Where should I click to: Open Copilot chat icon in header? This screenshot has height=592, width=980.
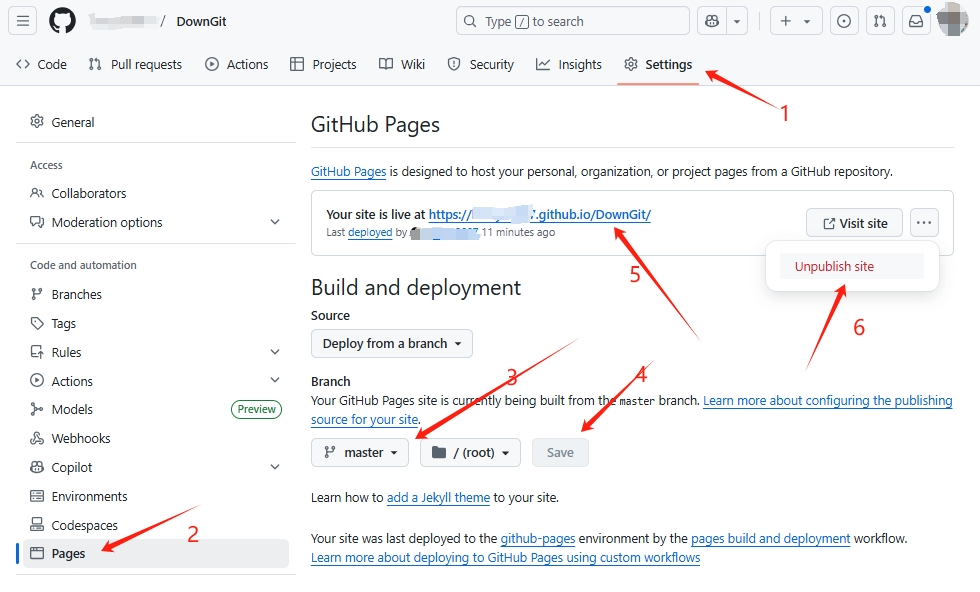pyautogui.click(x=712, y=21)
